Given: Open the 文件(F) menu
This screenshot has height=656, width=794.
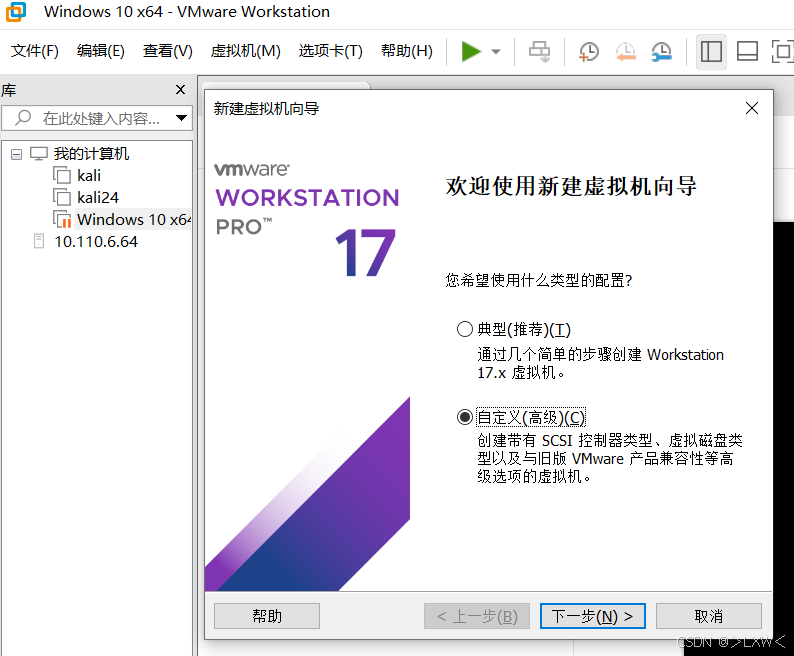Looking at the screenshot, I should (x=35, y=51).
